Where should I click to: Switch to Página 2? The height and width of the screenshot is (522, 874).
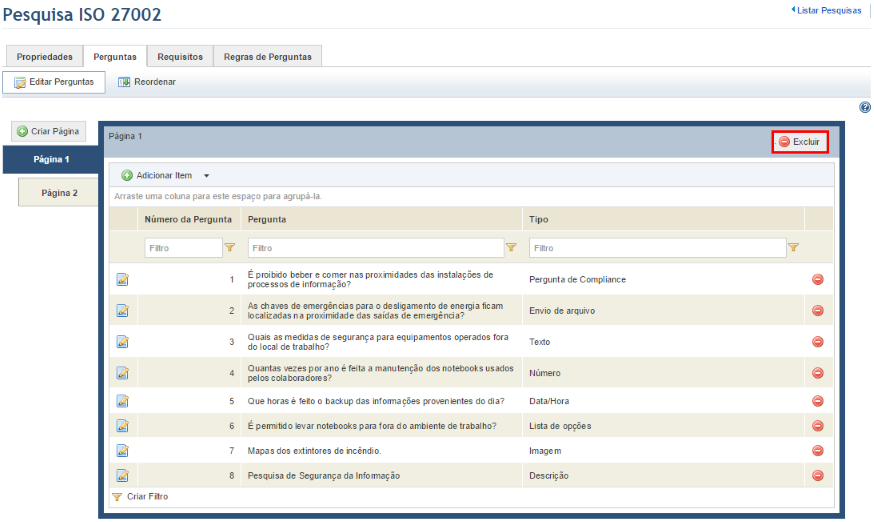(x=59, y=193)
